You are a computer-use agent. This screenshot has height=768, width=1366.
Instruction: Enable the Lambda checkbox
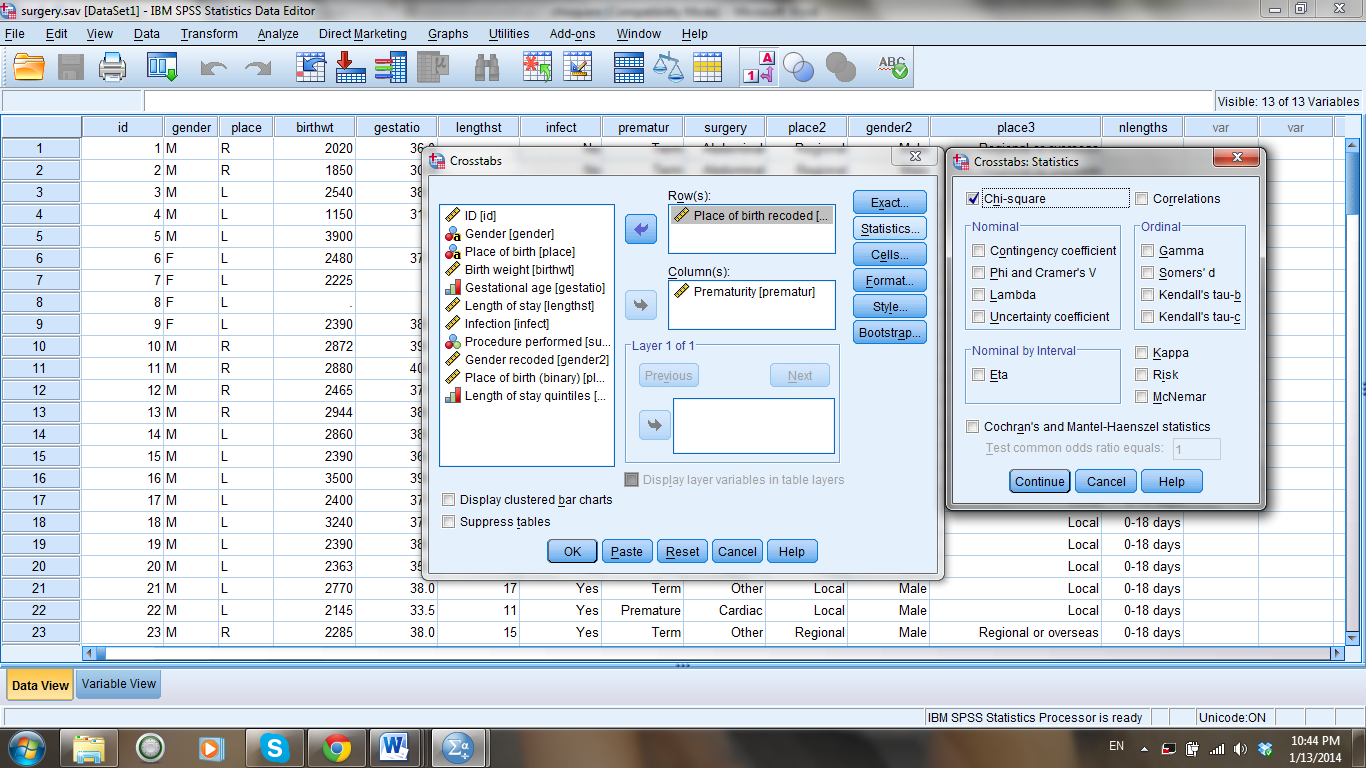pyautogui.click(x=979, y=295)
